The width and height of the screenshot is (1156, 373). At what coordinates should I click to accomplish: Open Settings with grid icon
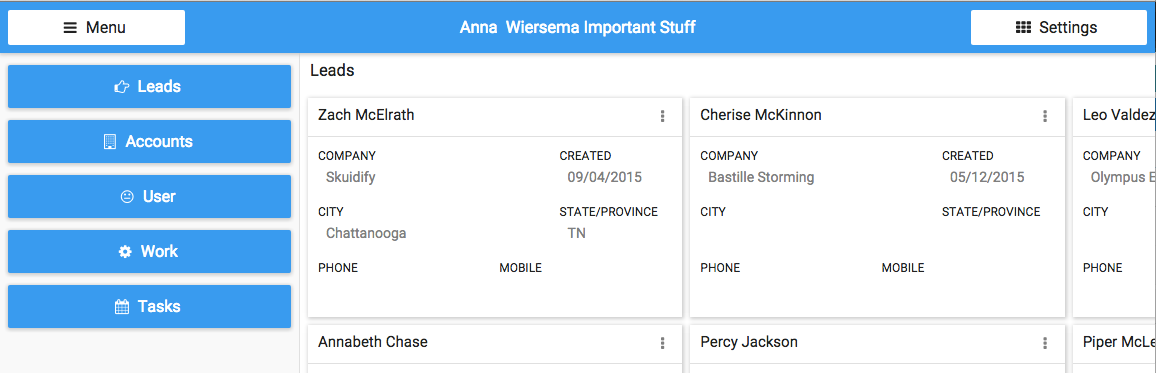1059,28
